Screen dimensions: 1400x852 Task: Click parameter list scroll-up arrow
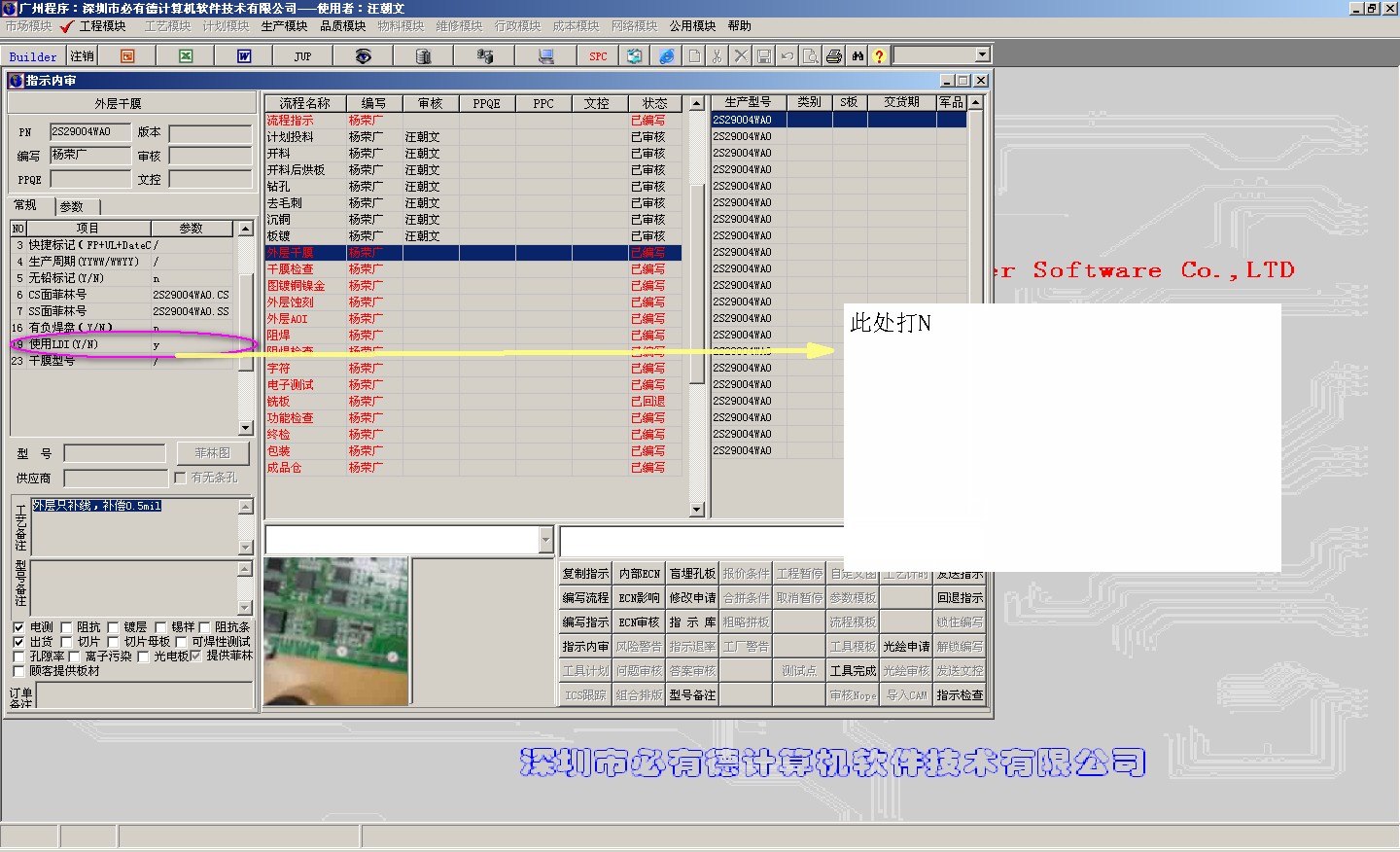[x=245, y=229]
